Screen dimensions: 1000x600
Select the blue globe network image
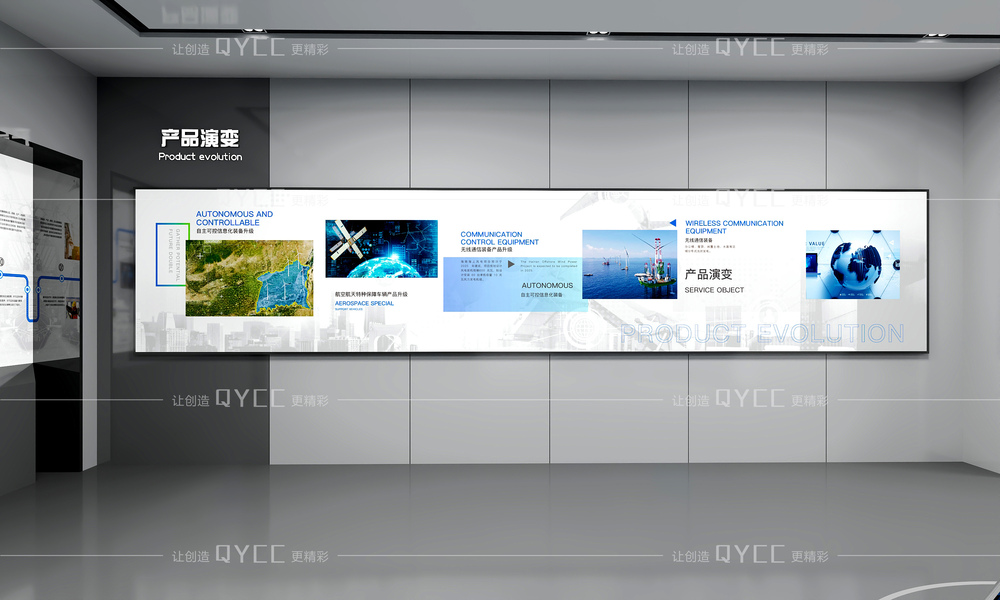click(853, 265)
